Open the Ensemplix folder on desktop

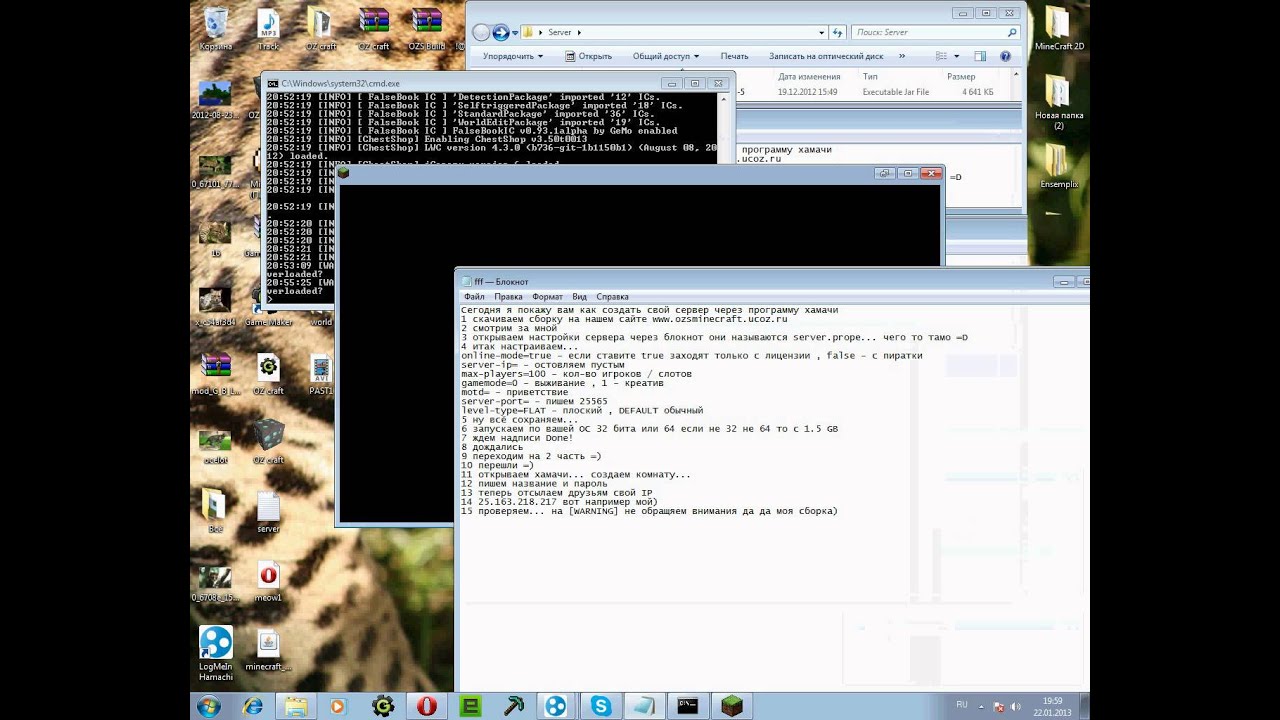[1058, 166]
